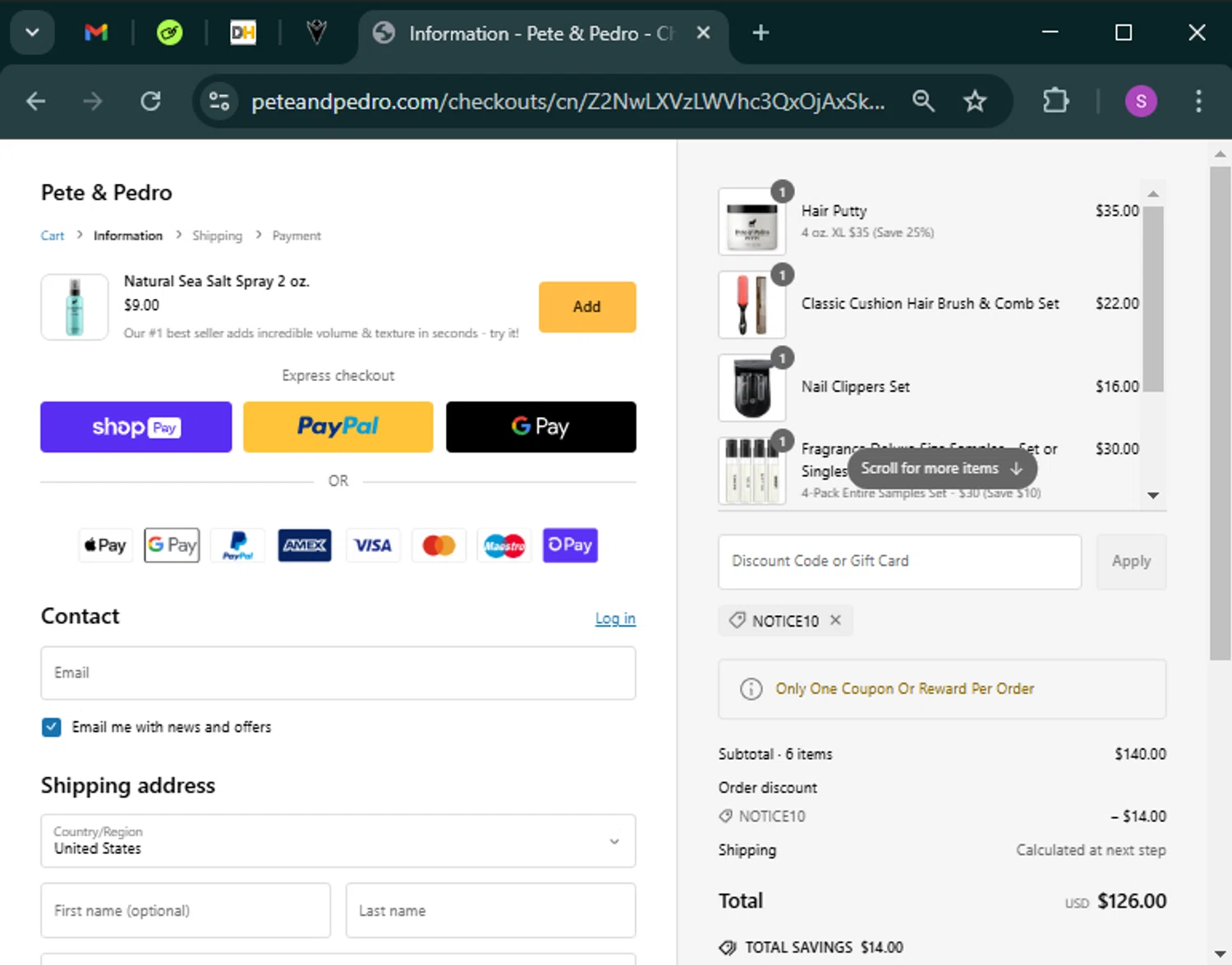Check out with Google Pay button
The image size is (1232, 965).
point(541,427)
